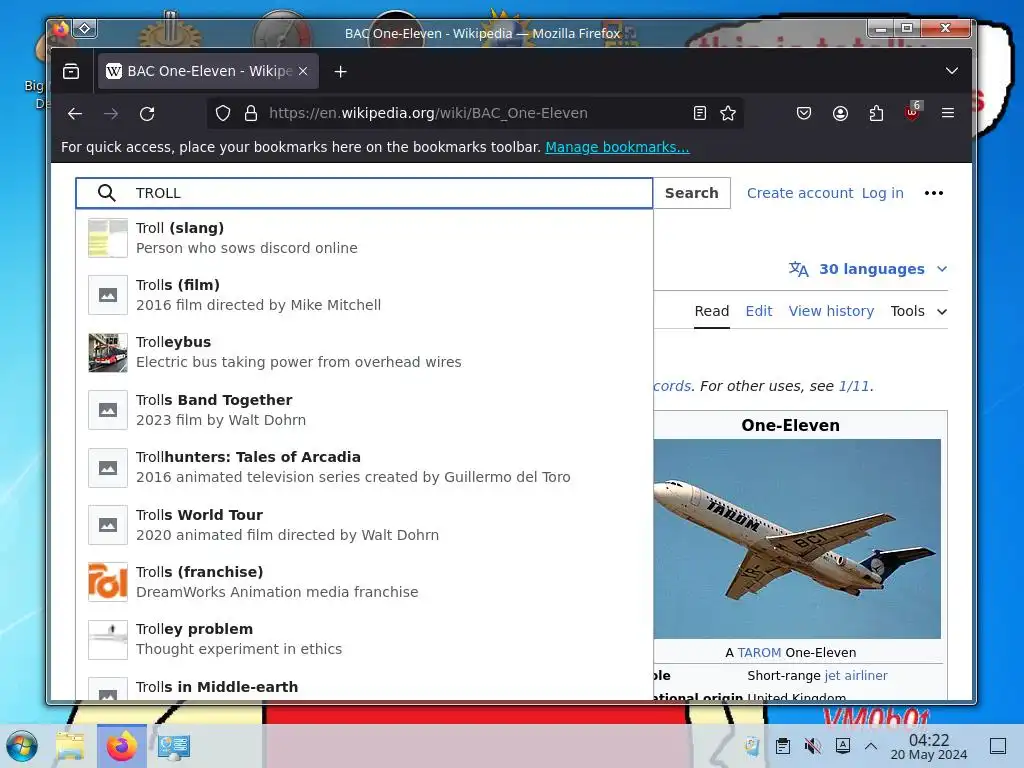Expand the list all tabs chevron

952,71
